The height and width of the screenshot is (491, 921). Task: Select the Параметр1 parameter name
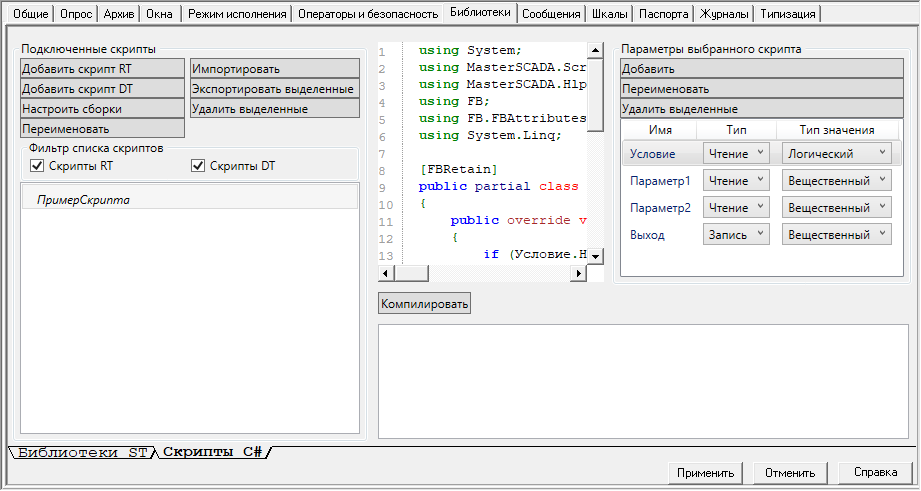click(660, 181)
